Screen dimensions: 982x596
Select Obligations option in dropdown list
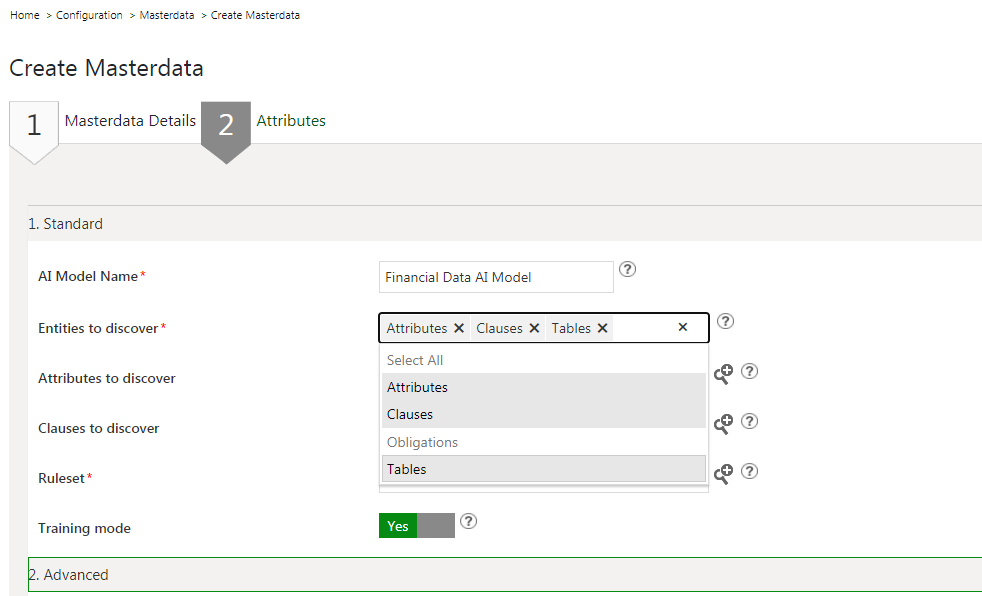tap(422, 442)
